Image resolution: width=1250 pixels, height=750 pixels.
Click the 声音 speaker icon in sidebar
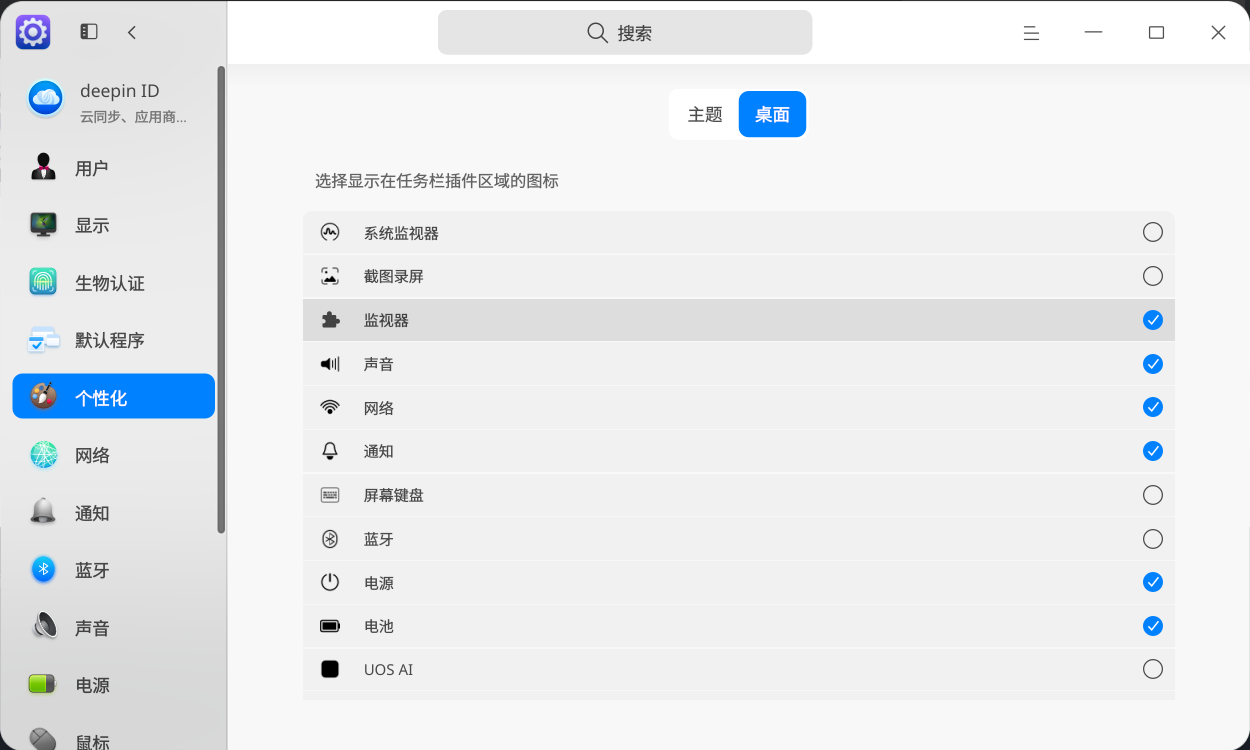coord(43,627)
